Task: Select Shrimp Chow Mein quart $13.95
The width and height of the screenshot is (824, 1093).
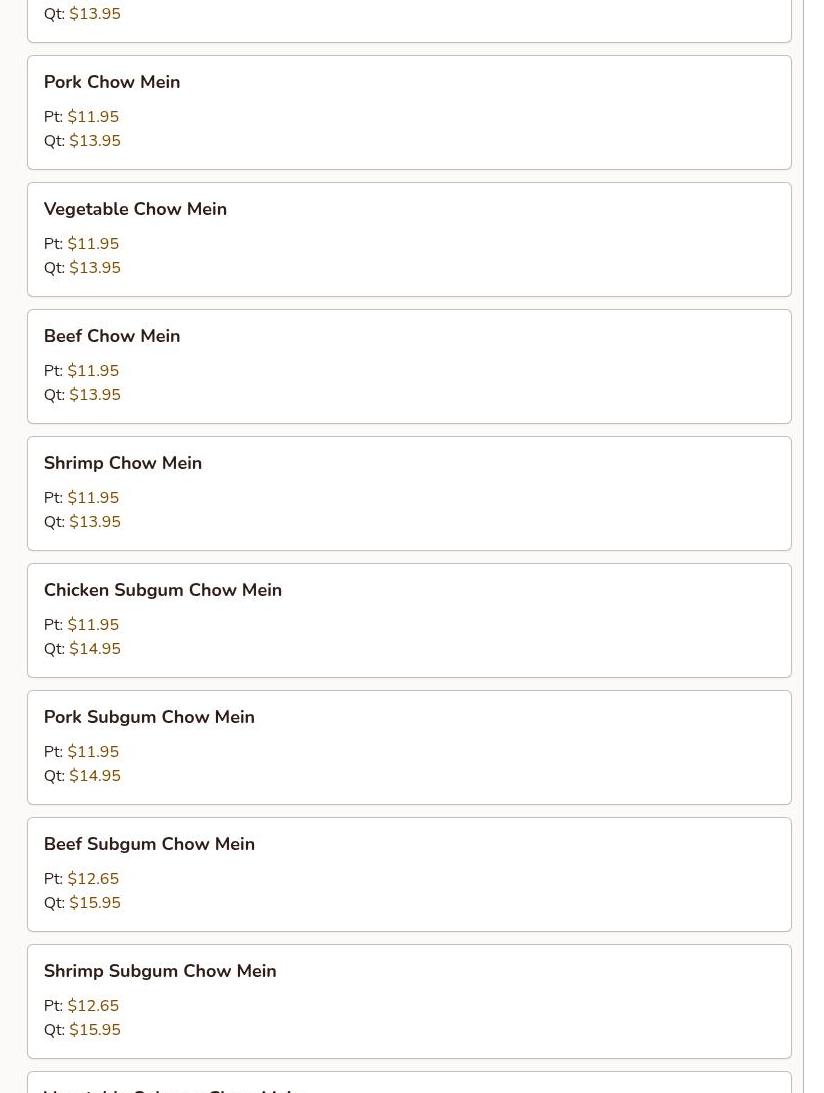Action: 95,521
